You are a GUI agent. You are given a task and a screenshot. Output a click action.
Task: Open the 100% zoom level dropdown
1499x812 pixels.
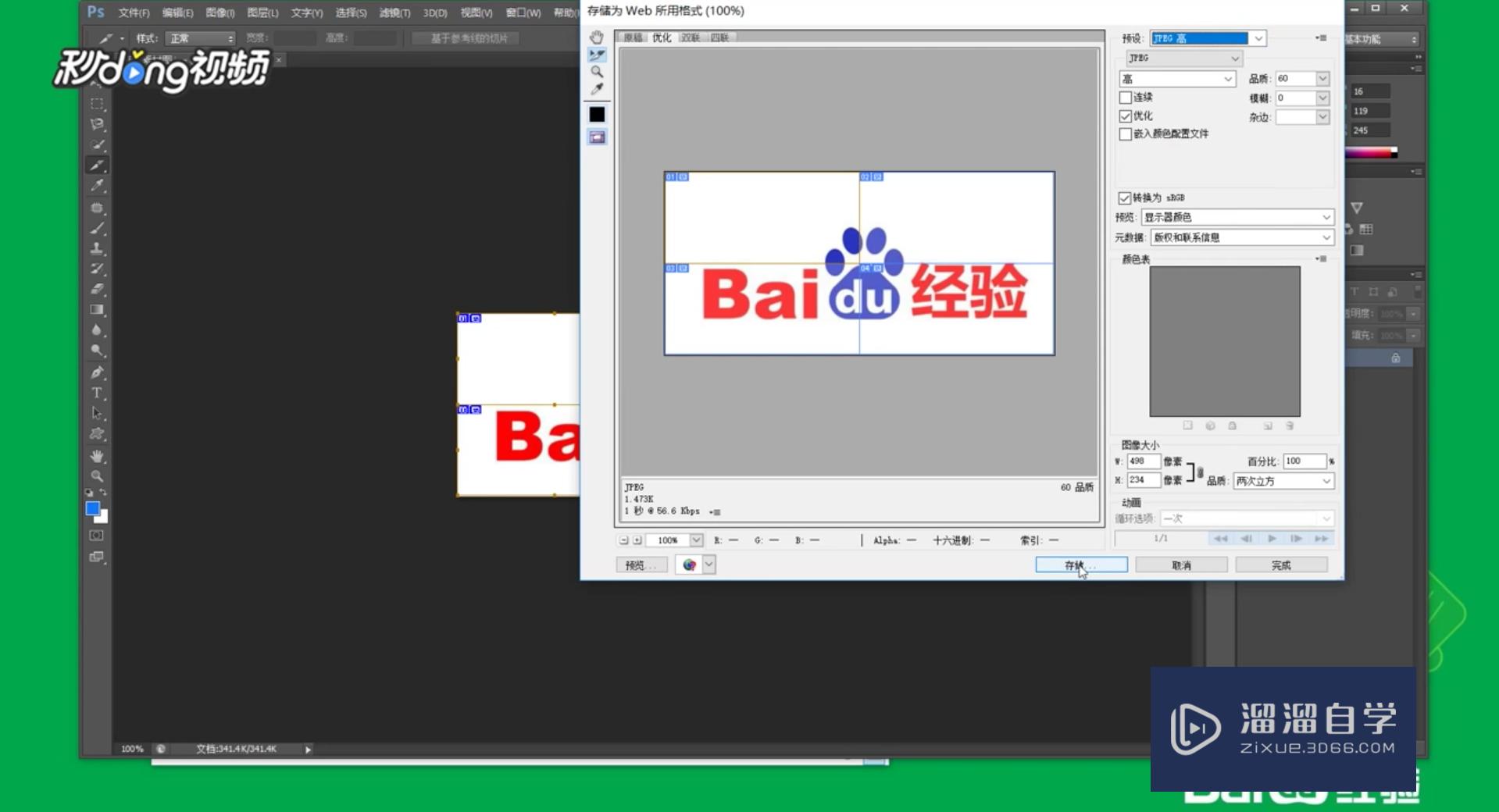(696, 540)
